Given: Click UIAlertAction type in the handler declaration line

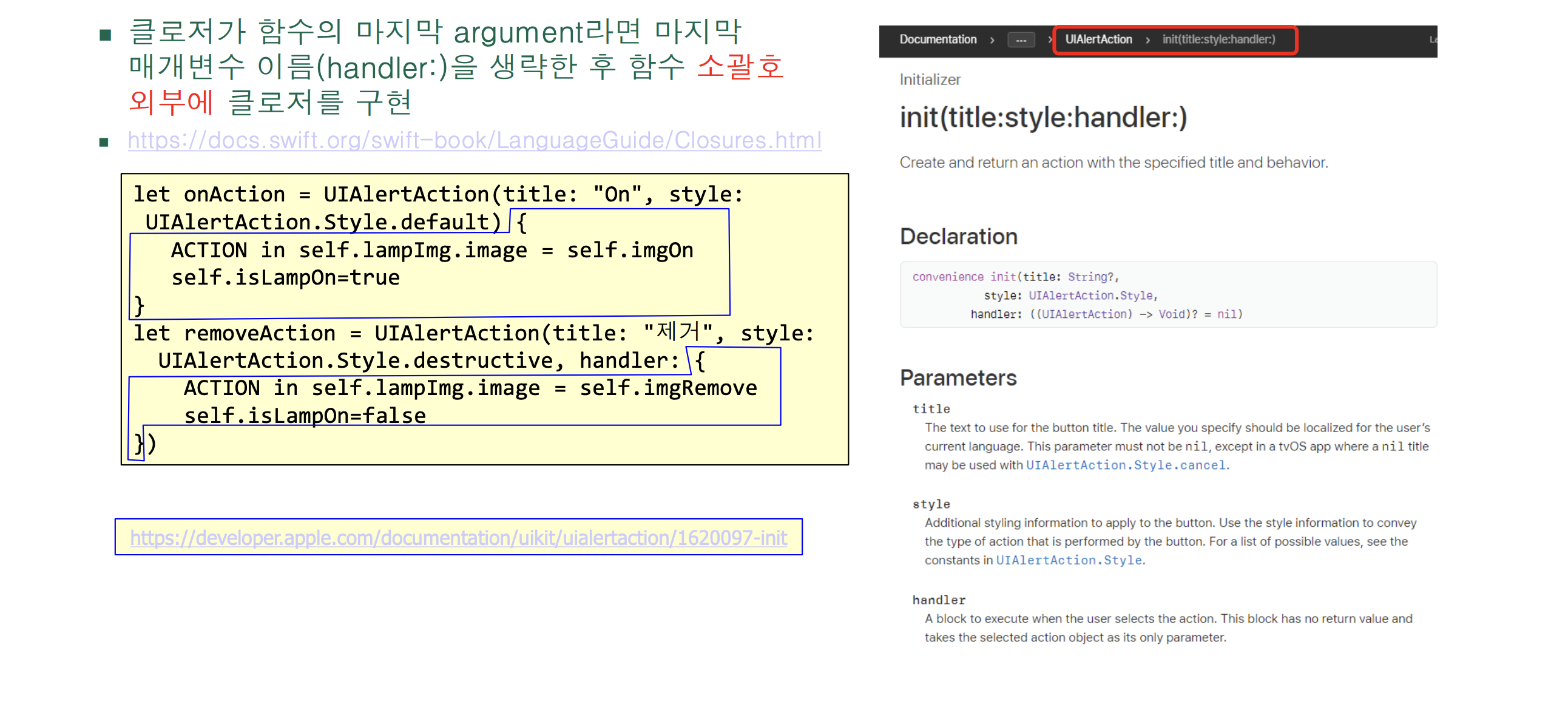Looking at the screenshot, I should (x=1085, y=314).
